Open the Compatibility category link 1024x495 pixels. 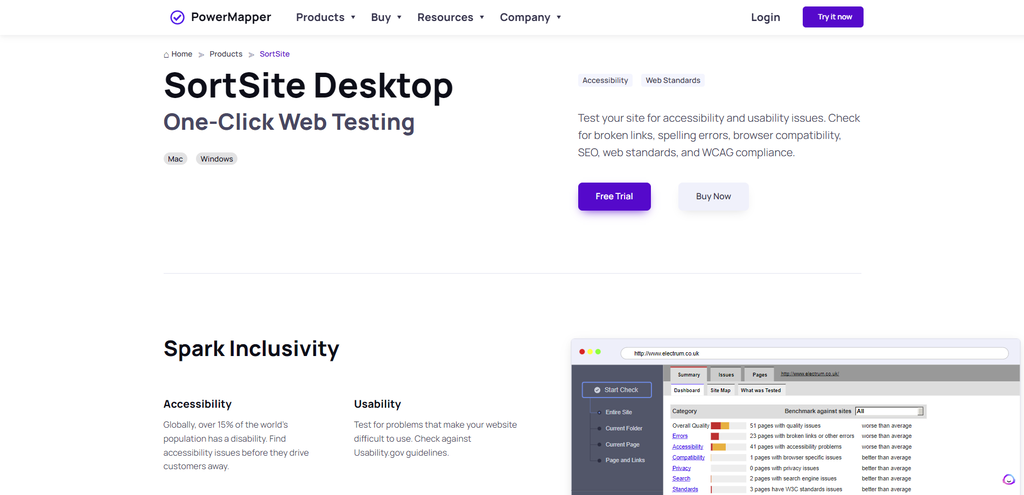[x=688, y=458]
